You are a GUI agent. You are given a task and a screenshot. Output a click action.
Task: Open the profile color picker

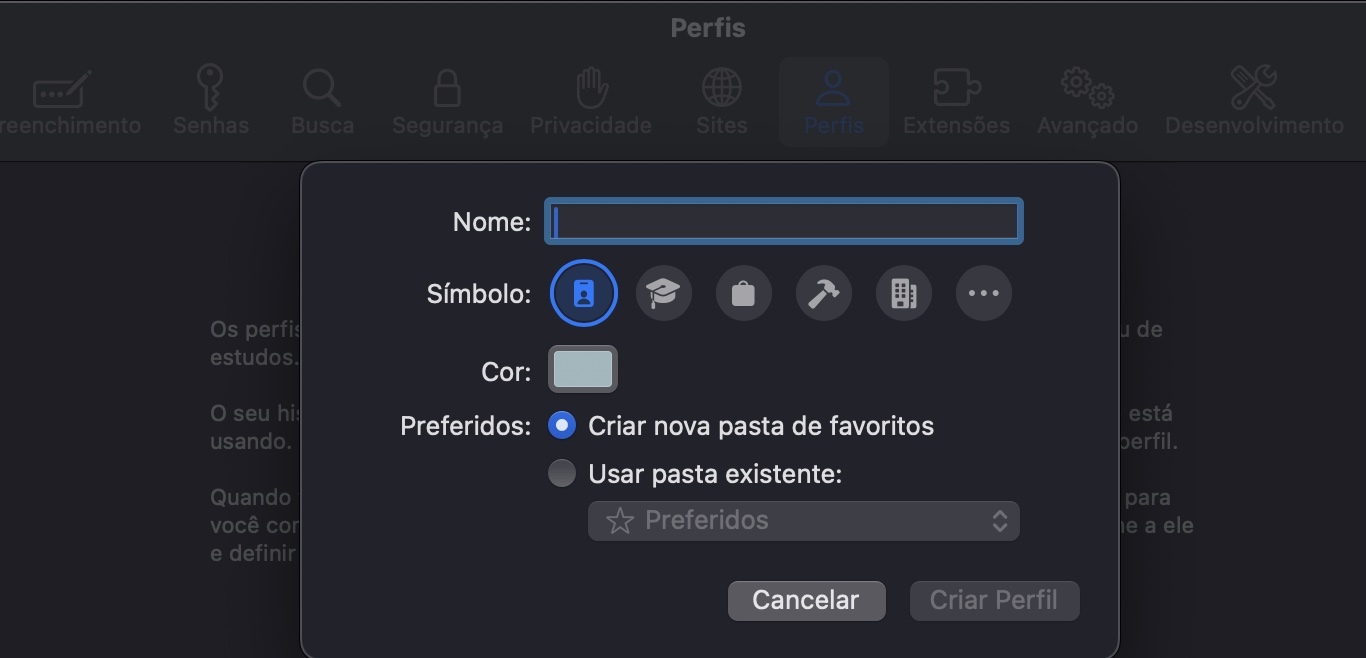coord(582,368)
